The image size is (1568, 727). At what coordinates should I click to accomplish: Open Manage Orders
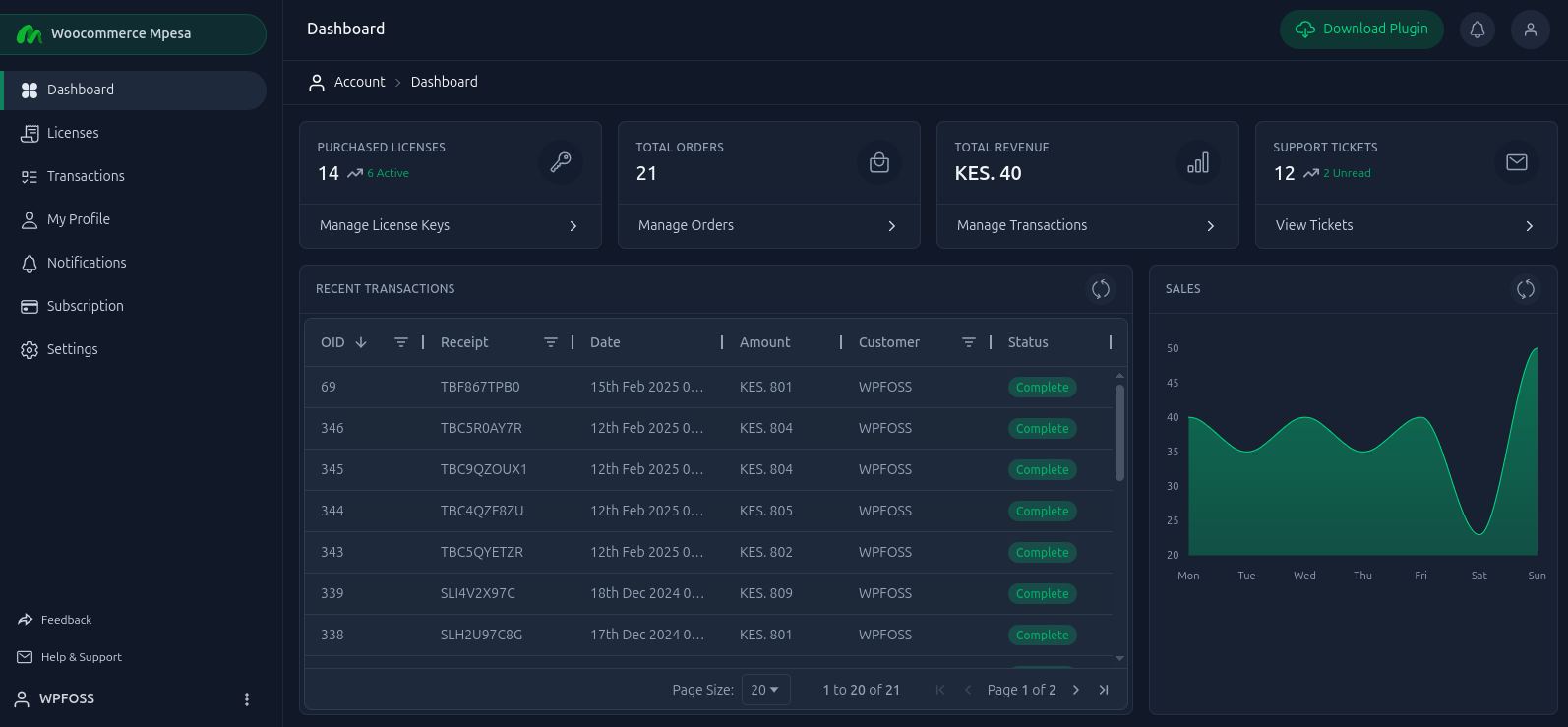point(769,226)
